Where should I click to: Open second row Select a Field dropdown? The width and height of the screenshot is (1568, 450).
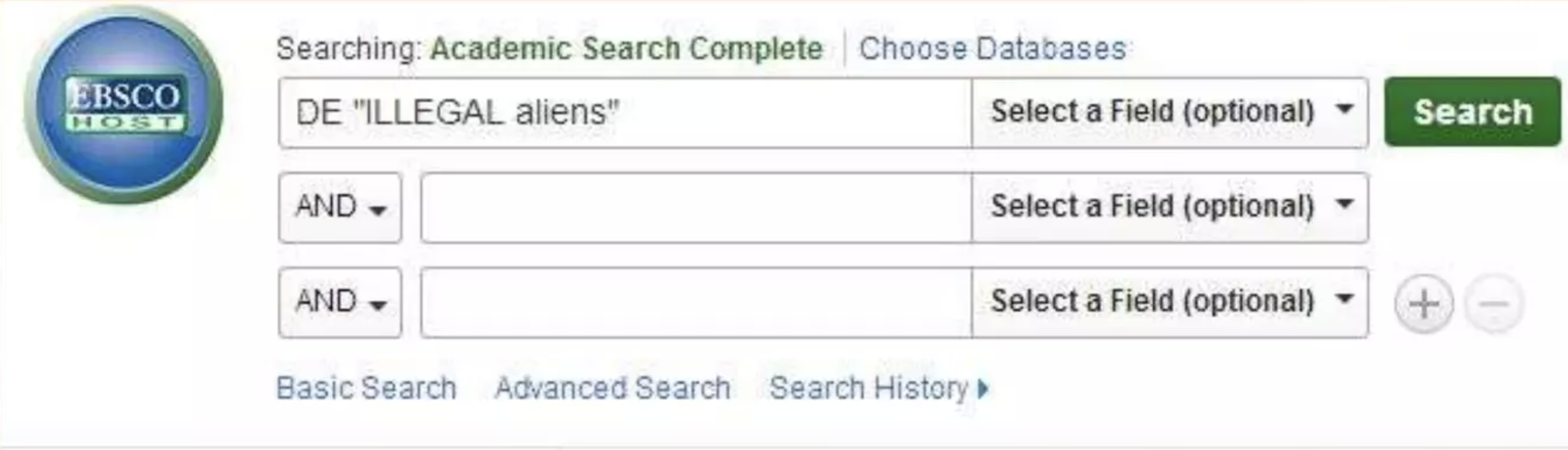click(x=1169, y=207)
